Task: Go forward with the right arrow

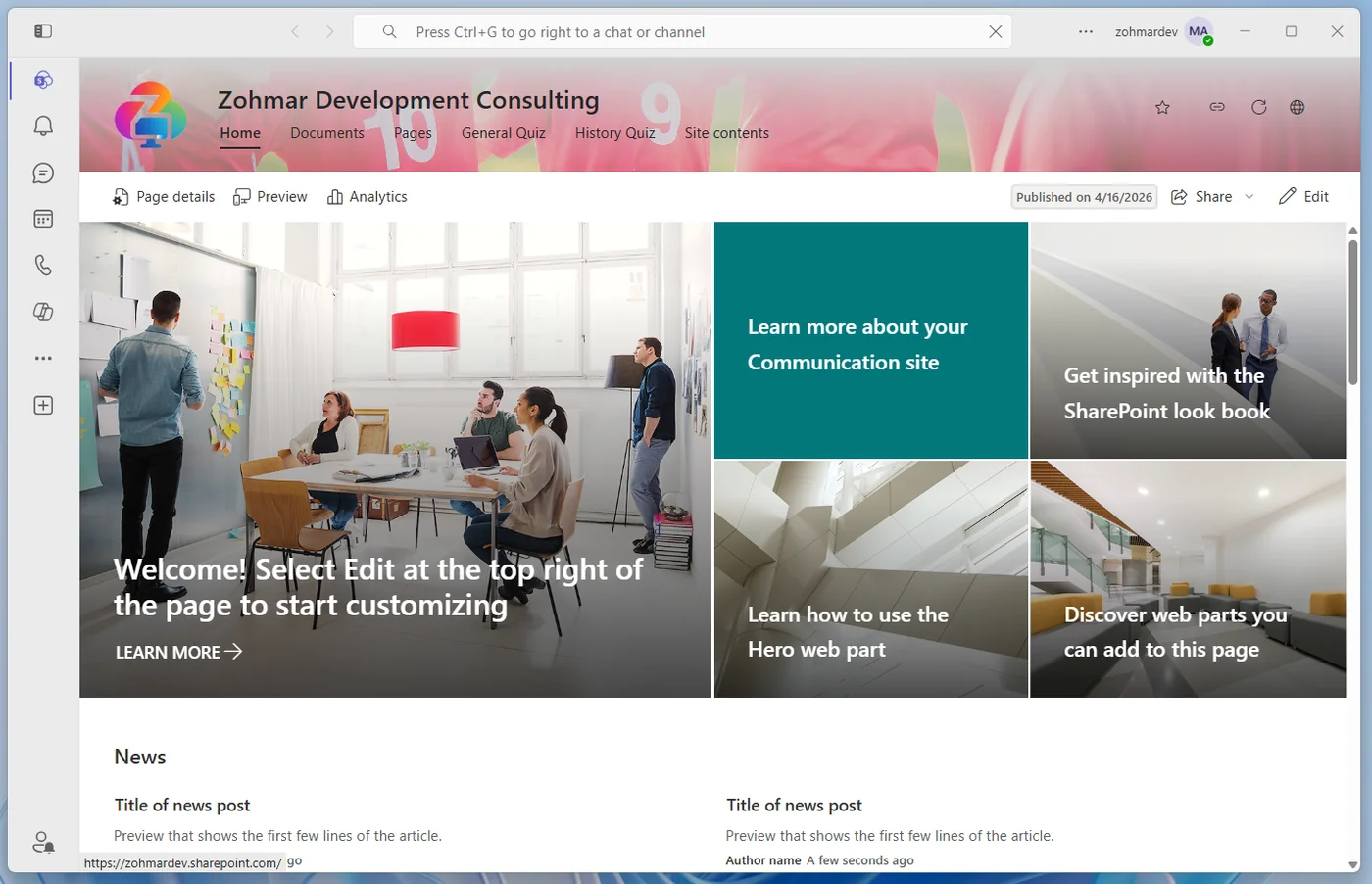Action: [330, 32]
